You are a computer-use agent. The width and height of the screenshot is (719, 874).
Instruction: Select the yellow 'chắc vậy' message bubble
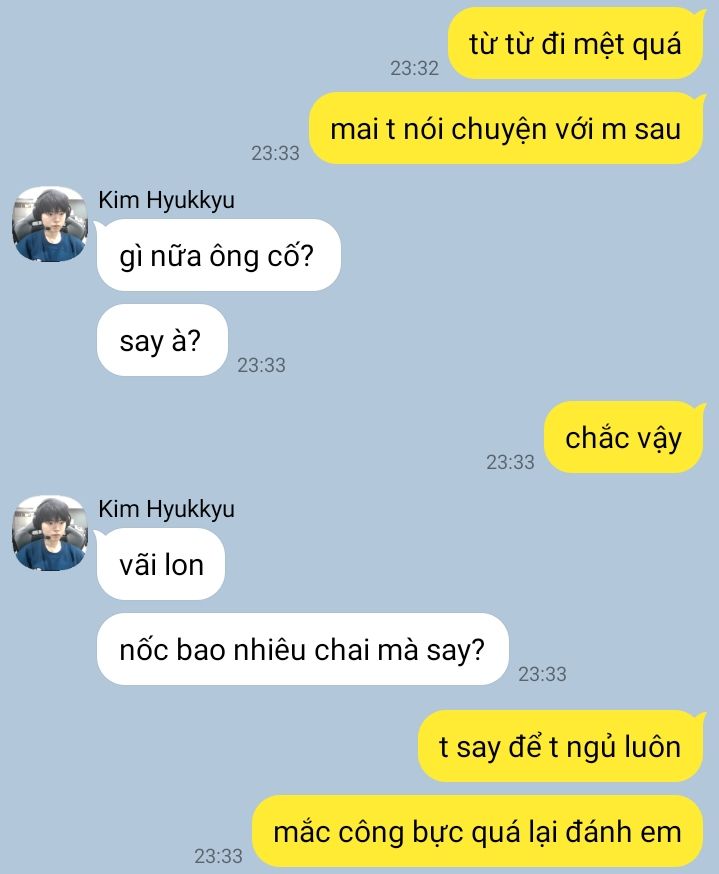pos(624,438)
